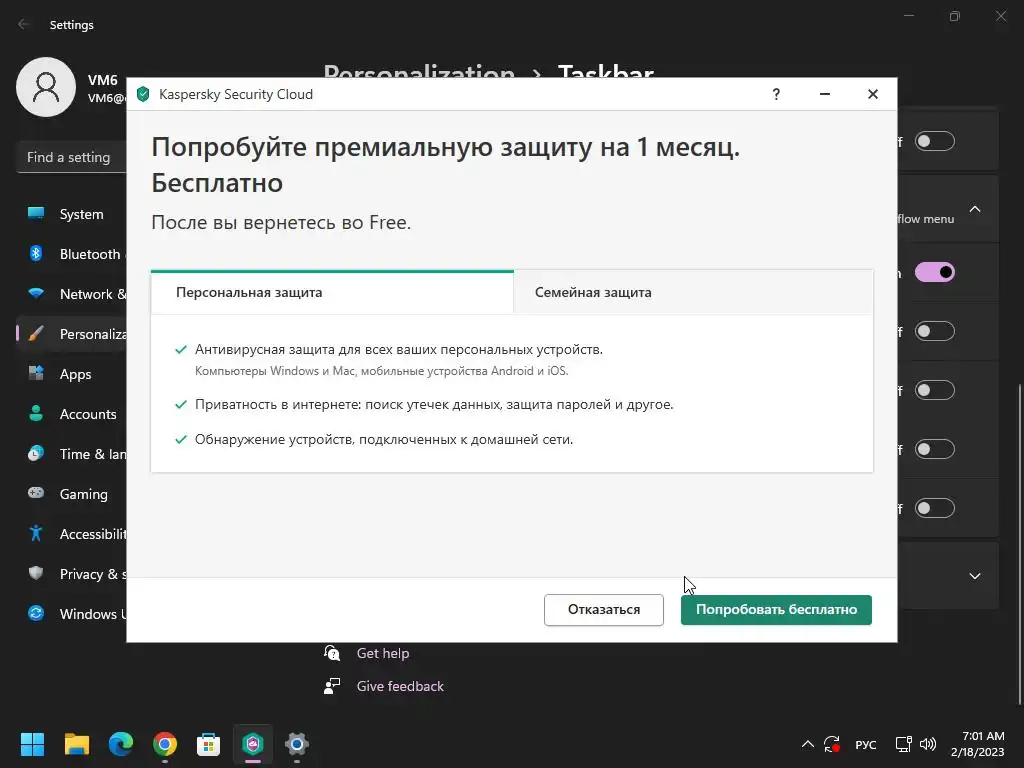Show hidden system tray icons

807,744
